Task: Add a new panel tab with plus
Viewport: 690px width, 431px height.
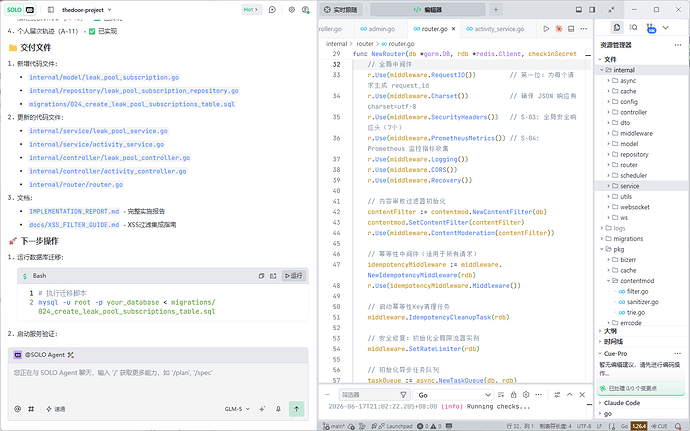Action: click(496, 10)
